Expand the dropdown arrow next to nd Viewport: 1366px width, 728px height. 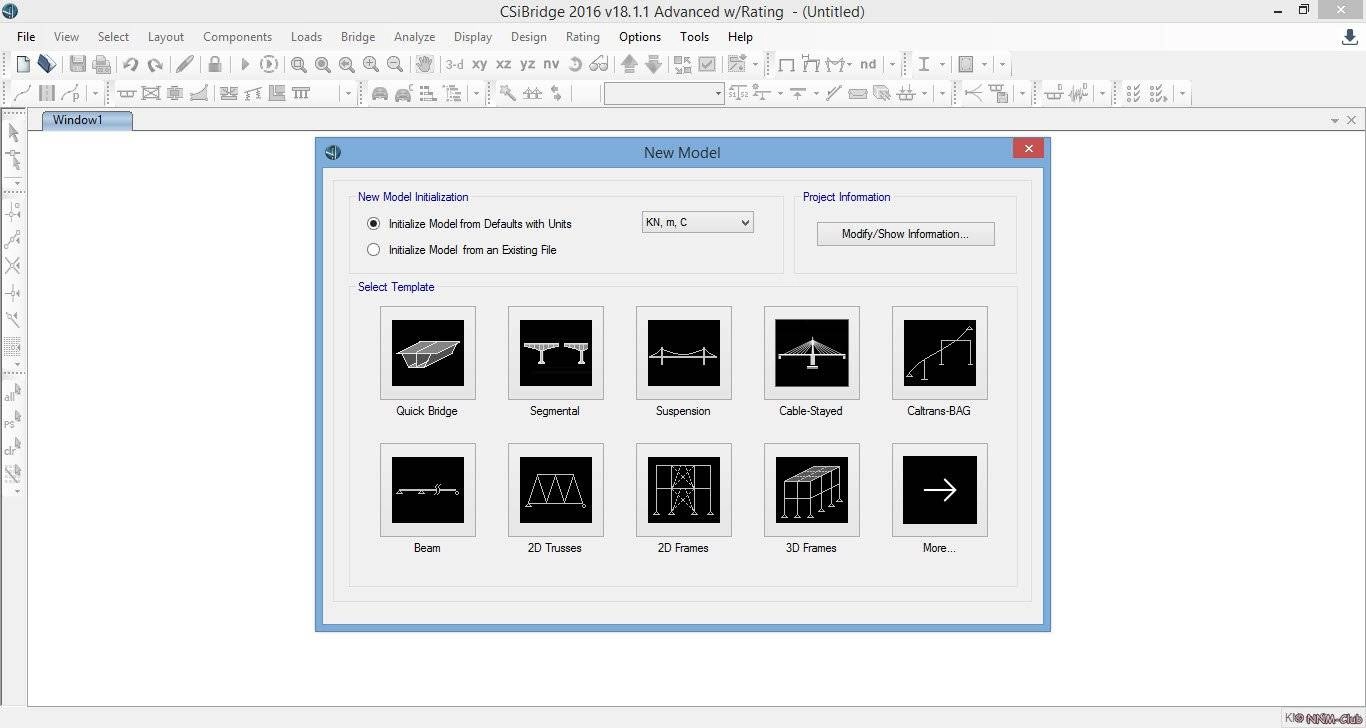[892, 64]
